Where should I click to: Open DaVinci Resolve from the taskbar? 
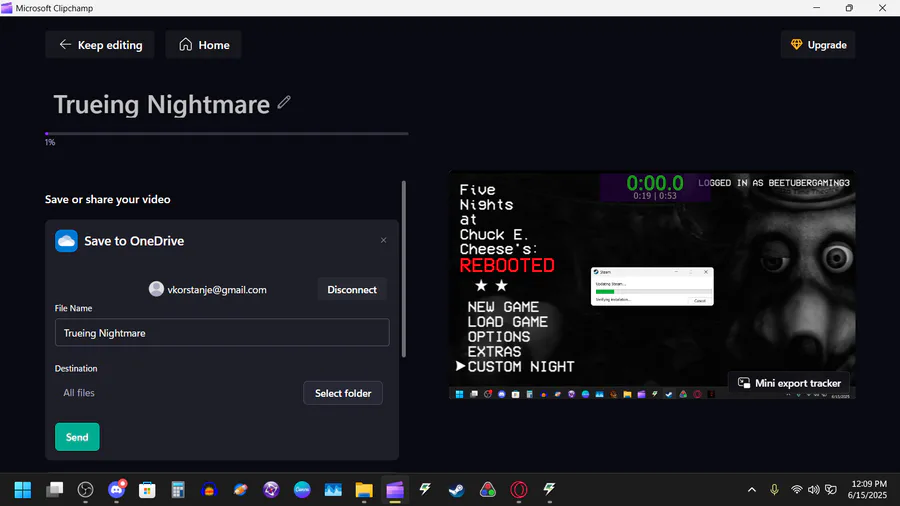tap(488, 489)
